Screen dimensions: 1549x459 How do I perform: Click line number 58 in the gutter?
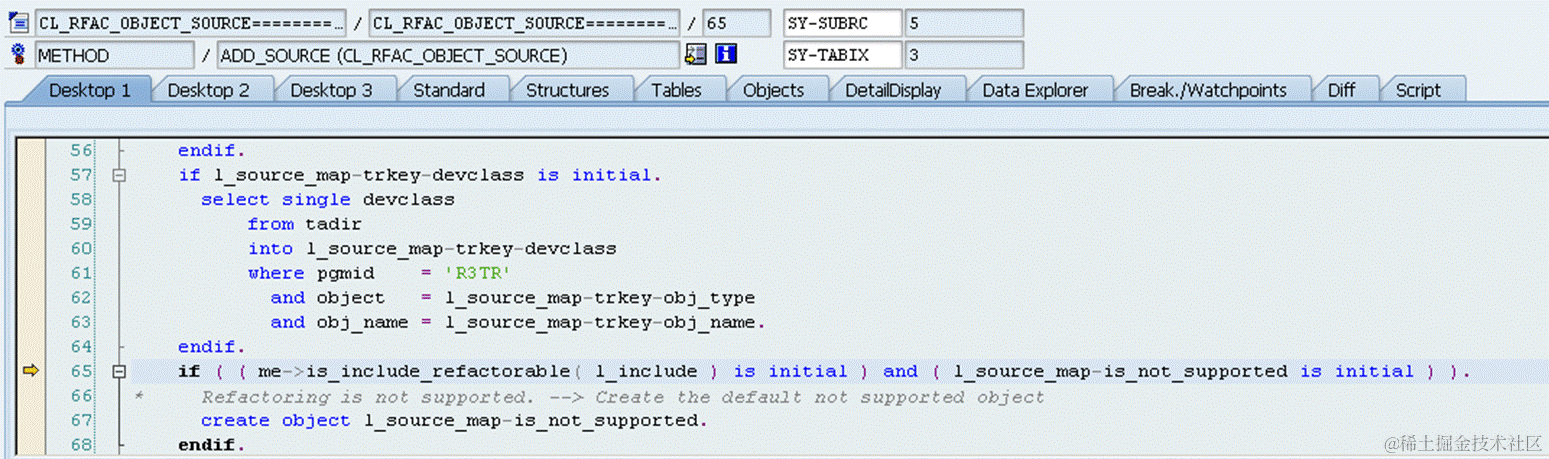[81, 199]
